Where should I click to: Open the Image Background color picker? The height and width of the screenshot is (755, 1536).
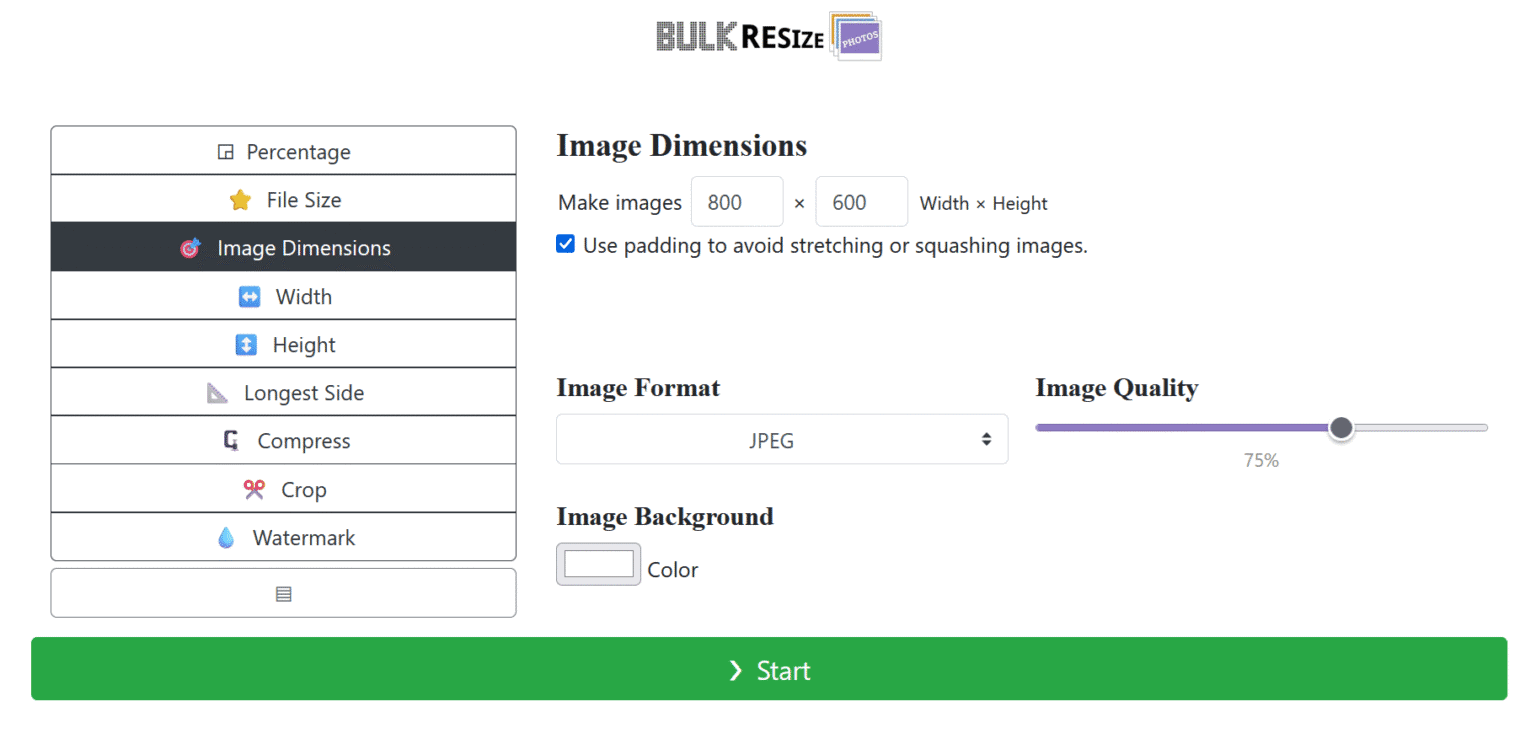[x=597, y=563]
